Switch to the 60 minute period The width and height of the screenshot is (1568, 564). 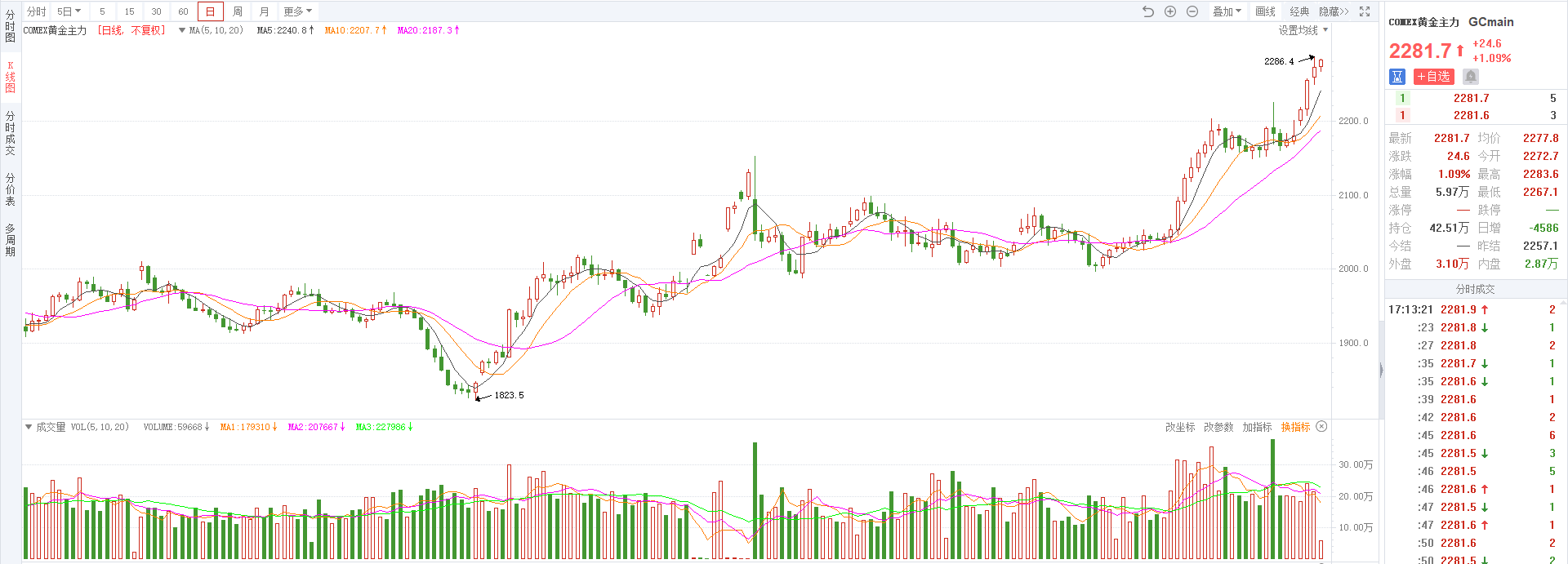pos(183,11)
